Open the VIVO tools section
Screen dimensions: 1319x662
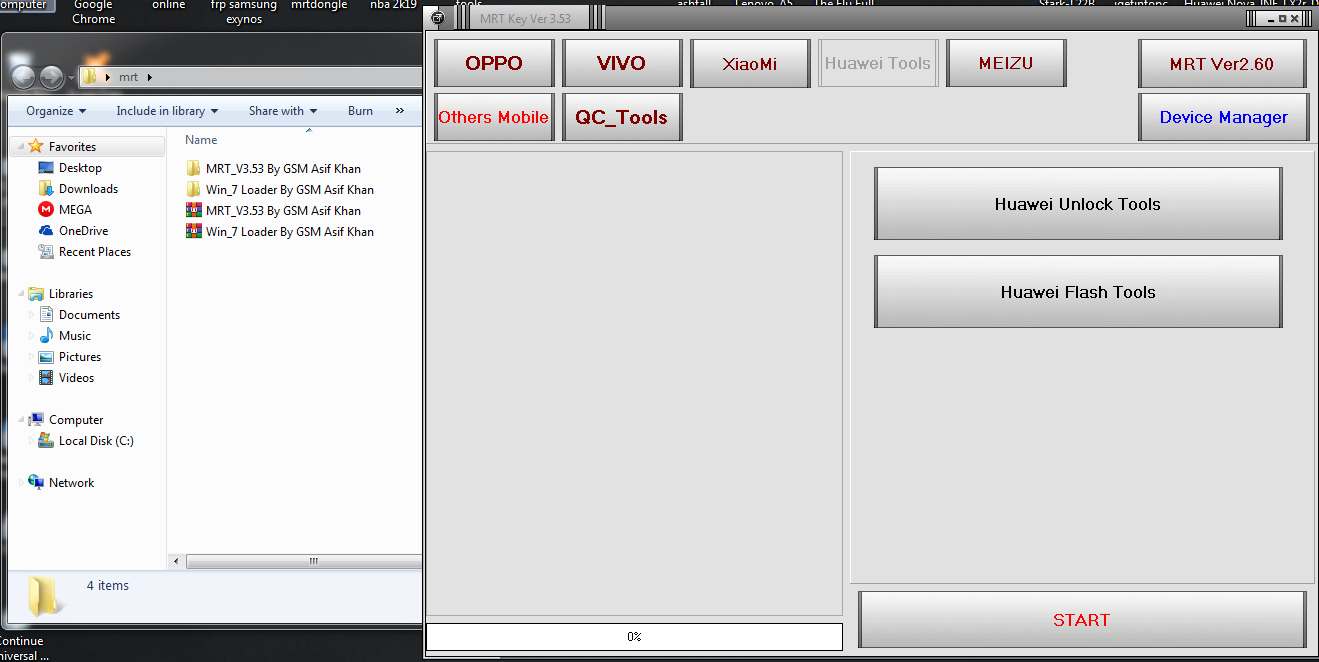(622, 63)
